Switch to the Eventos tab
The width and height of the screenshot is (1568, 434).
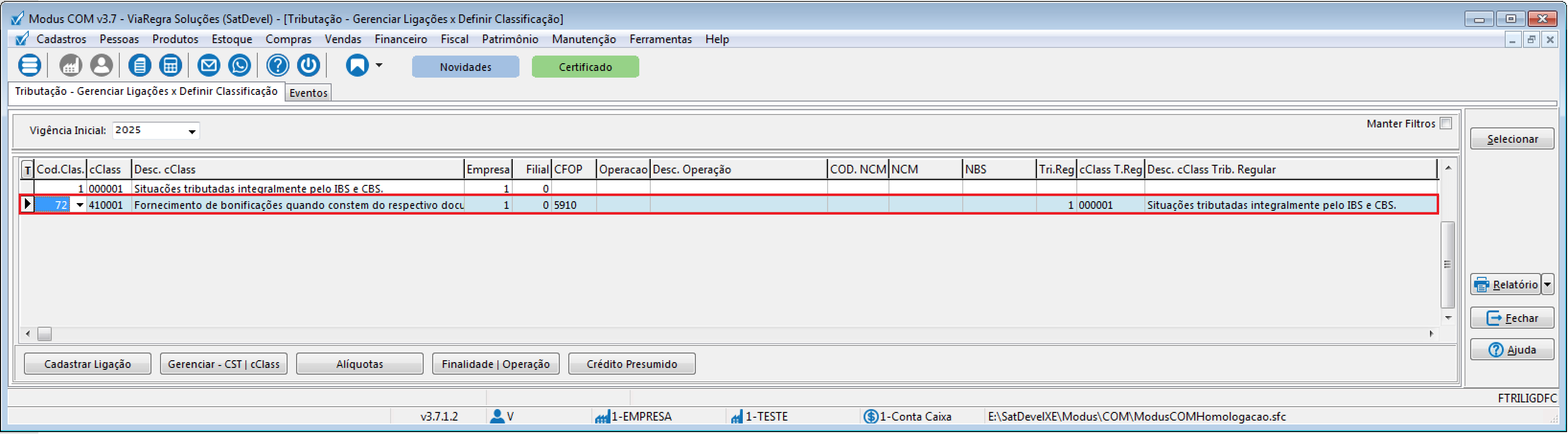pos(308,93)
